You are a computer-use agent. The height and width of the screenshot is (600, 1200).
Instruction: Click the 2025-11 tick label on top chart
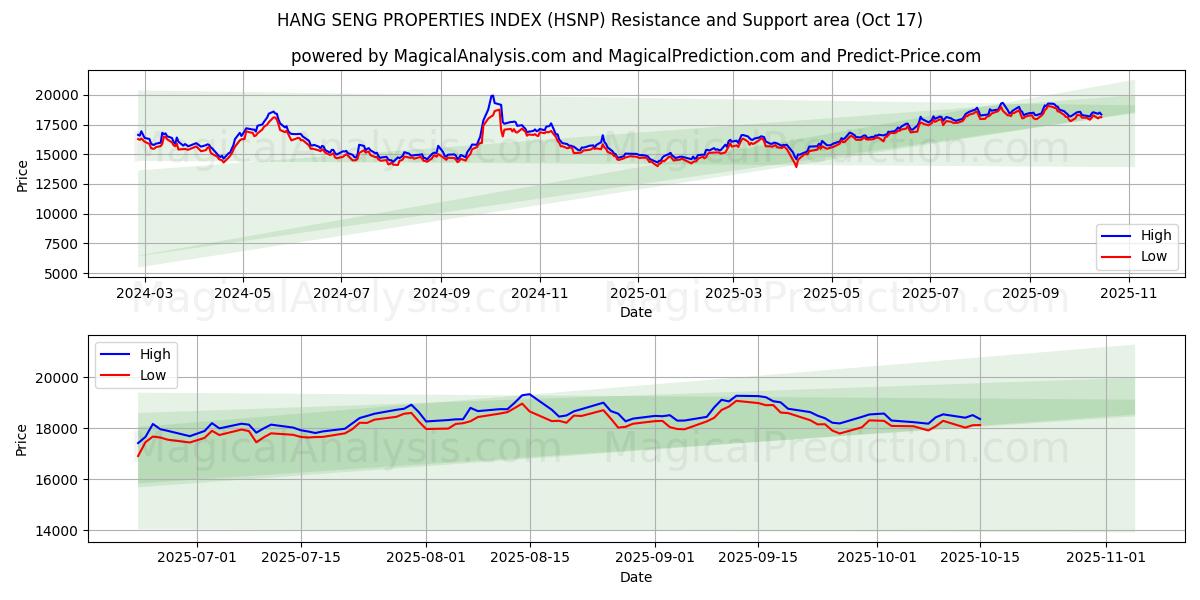tap(1130, 294)
